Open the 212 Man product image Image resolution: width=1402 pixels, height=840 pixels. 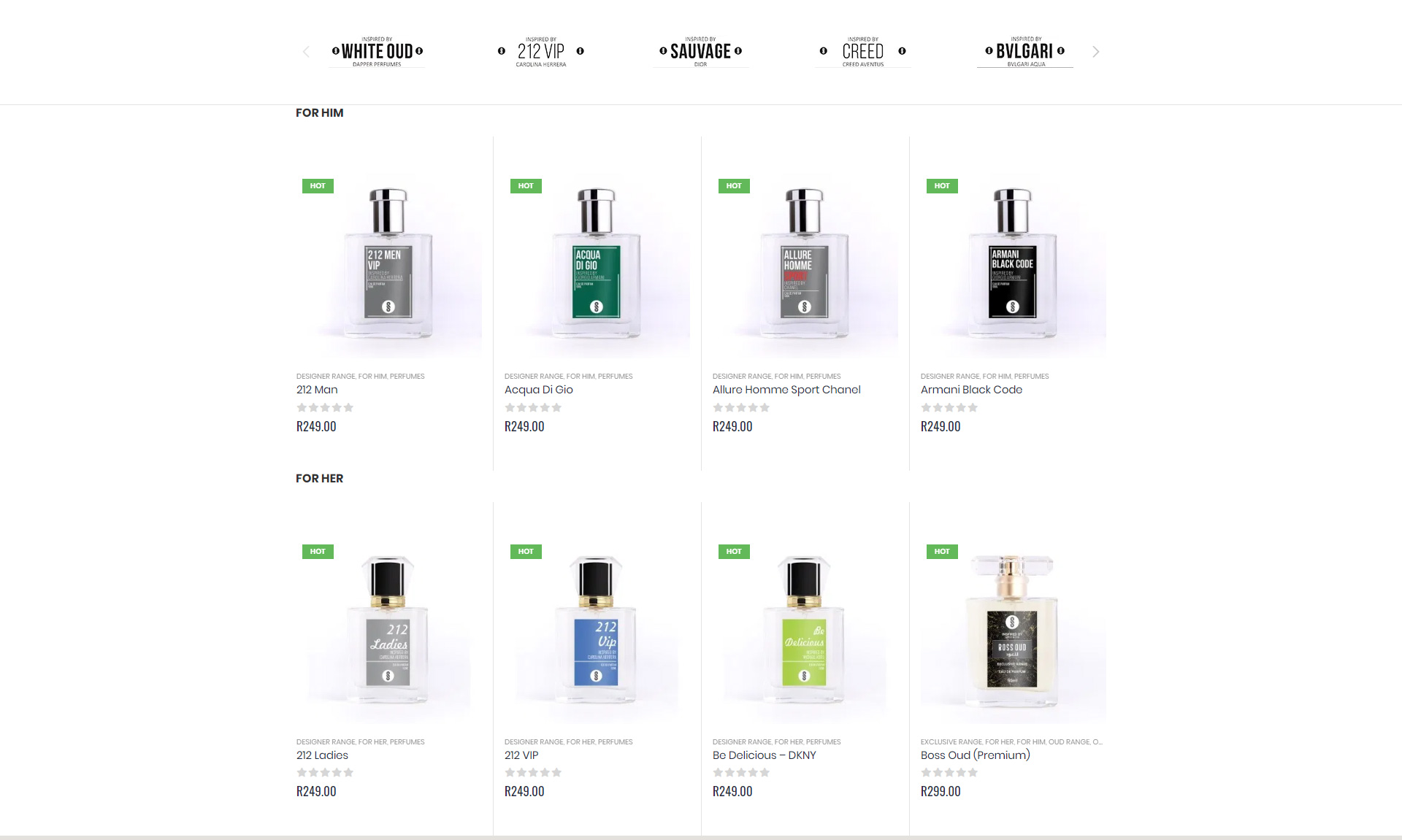pos(388,264)
